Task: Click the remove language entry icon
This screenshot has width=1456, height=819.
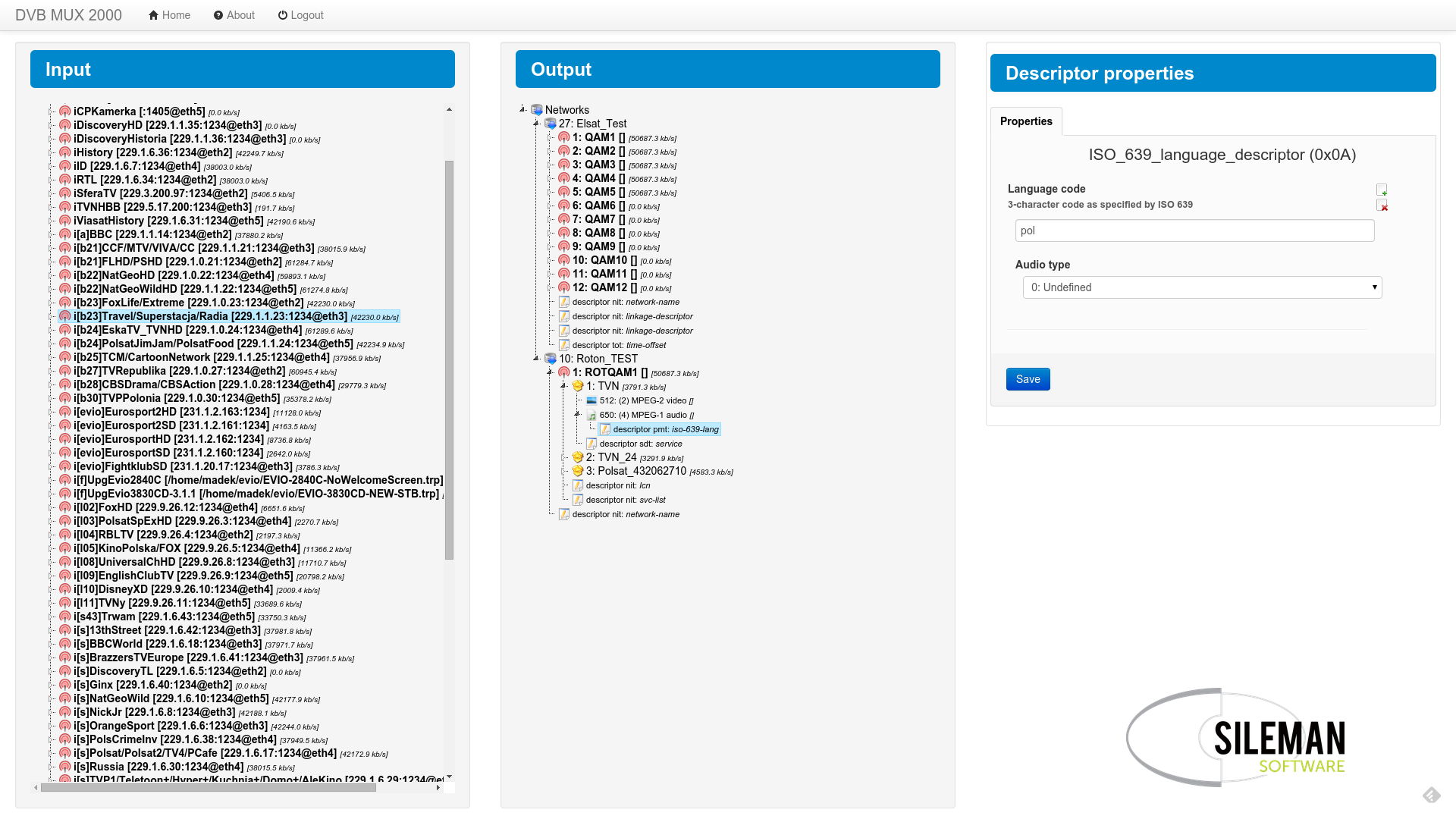Action: (1382, 206)
